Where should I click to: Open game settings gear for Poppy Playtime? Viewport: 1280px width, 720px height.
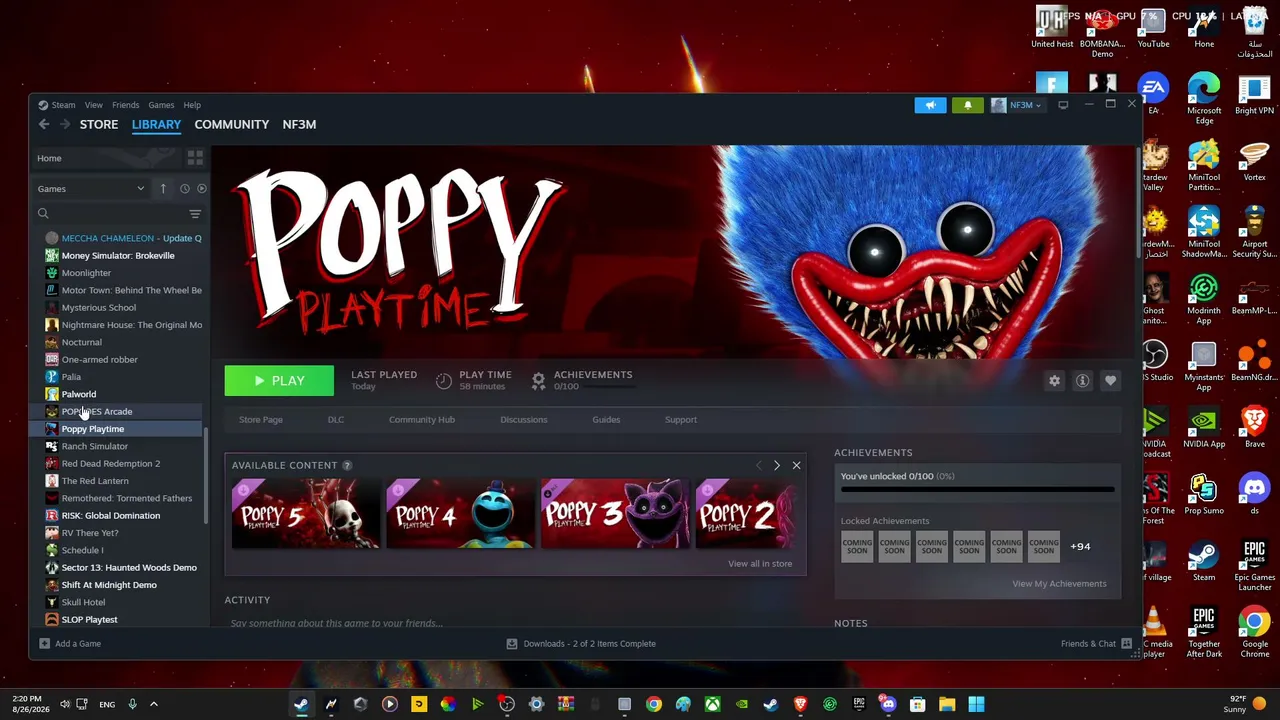(x=1054, y=381)
